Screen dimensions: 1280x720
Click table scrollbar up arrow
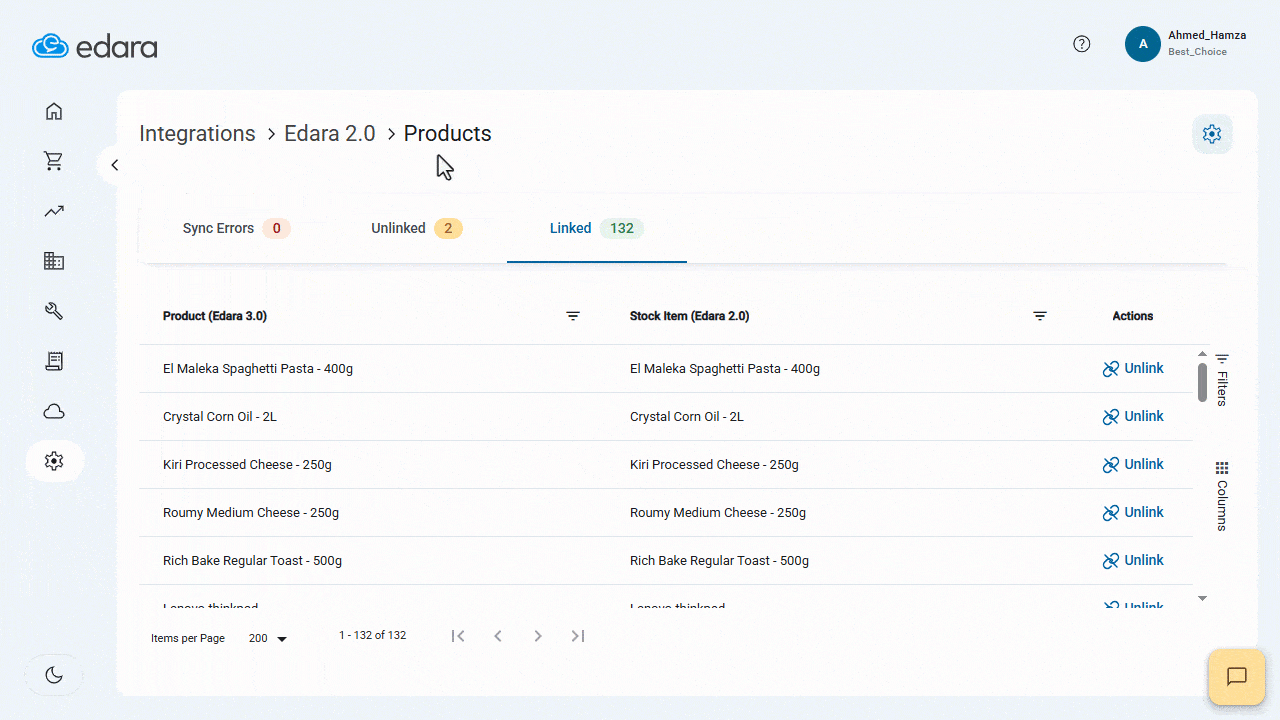coord(1202,354)
